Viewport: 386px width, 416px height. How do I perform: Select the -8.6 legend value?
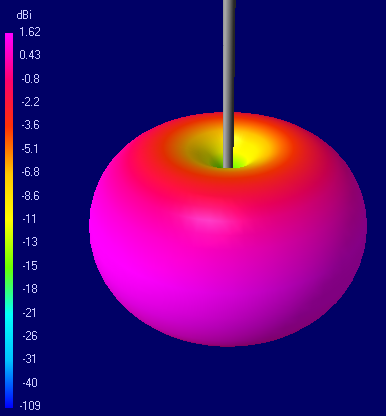click(30, 196)
